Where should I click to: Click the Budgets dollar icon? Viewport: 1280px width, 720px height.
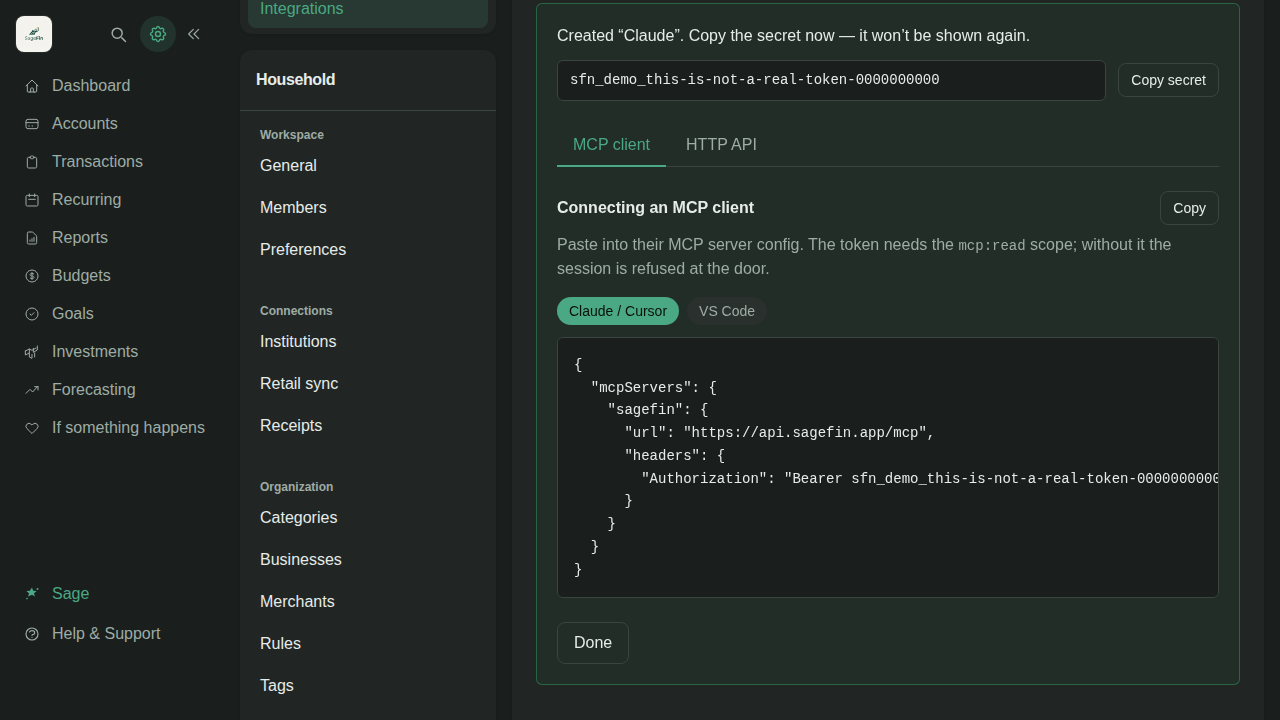click(32, 276)
